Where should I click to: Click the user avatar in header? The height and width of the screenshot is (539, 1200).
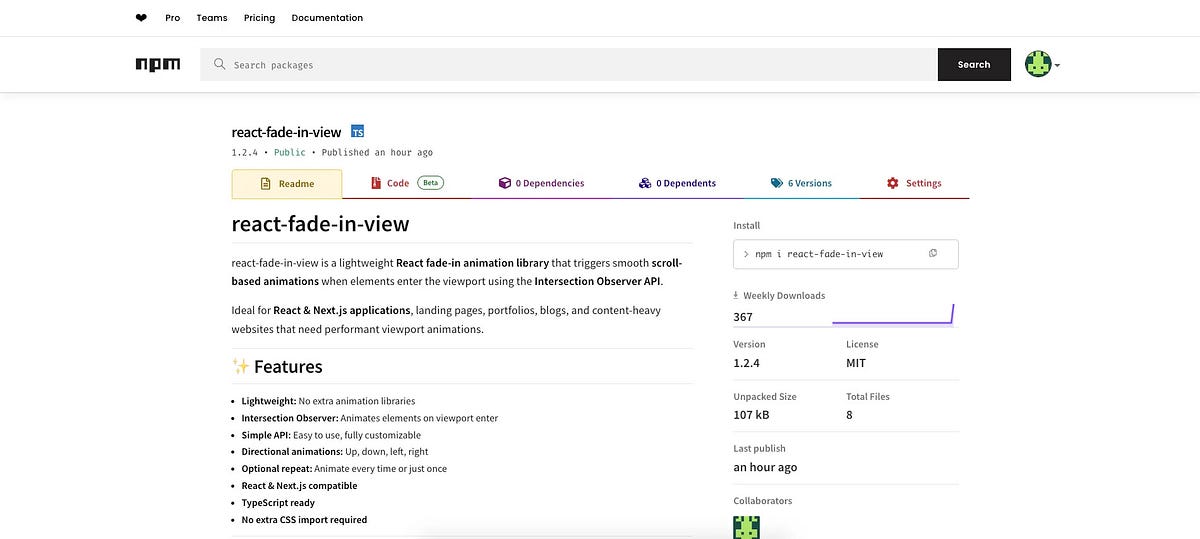coord(1038,64)
